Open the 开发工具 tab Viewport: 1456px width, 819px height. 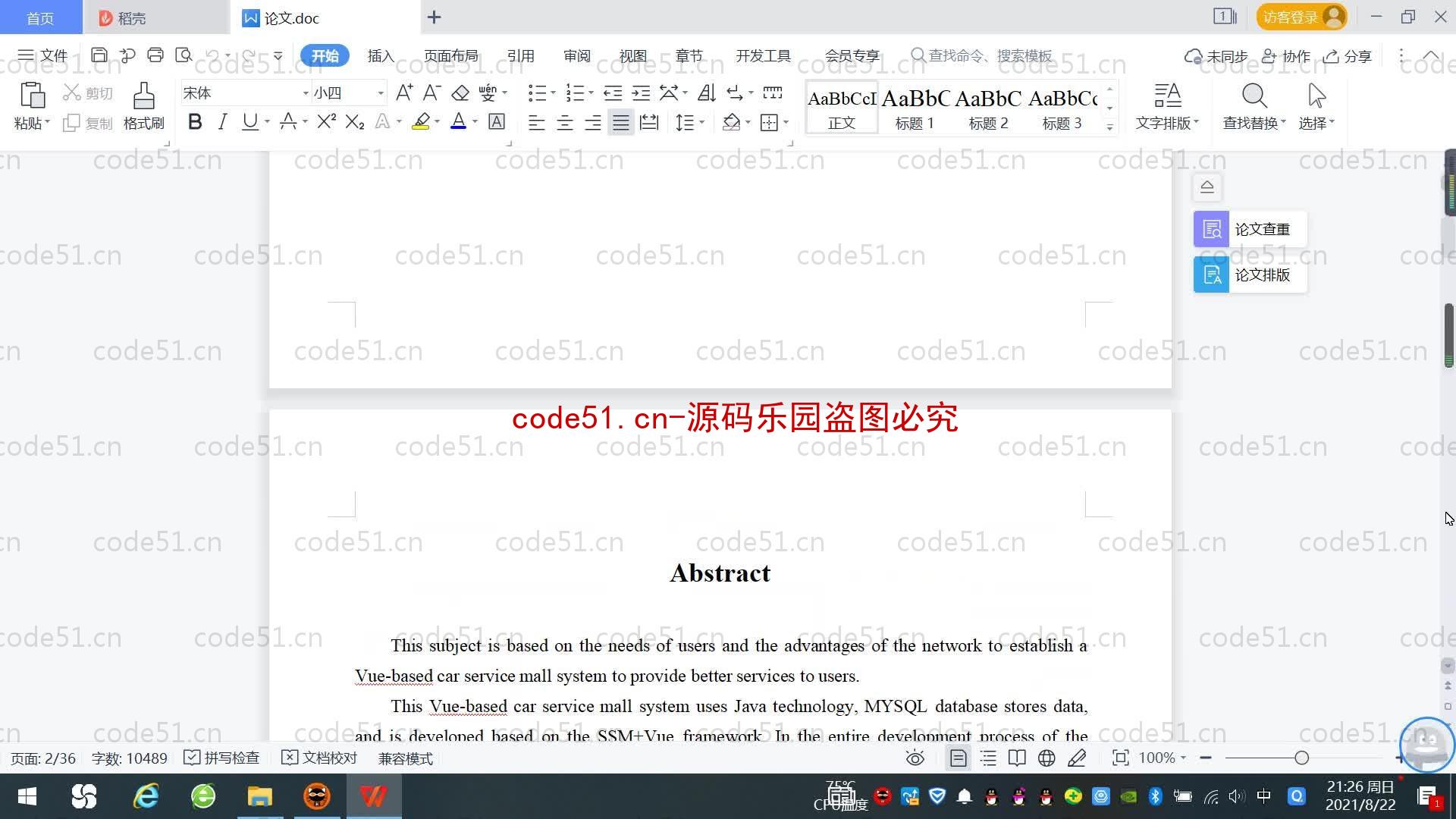763,55
